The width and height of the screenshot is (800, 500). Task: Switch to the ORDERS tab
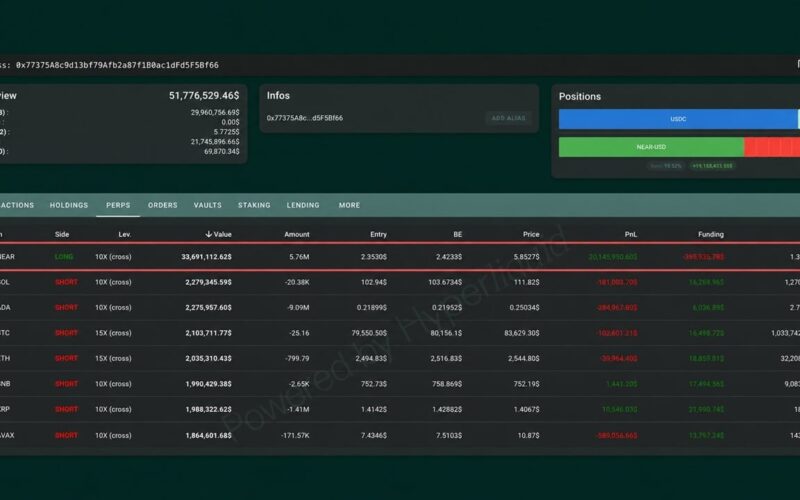click(x=163, y=205)
